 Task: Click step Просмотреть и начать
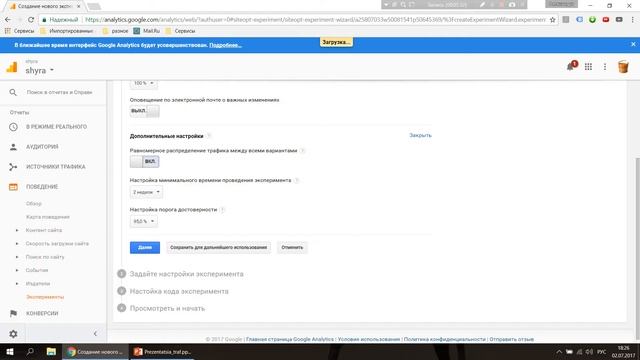point(167,309)
